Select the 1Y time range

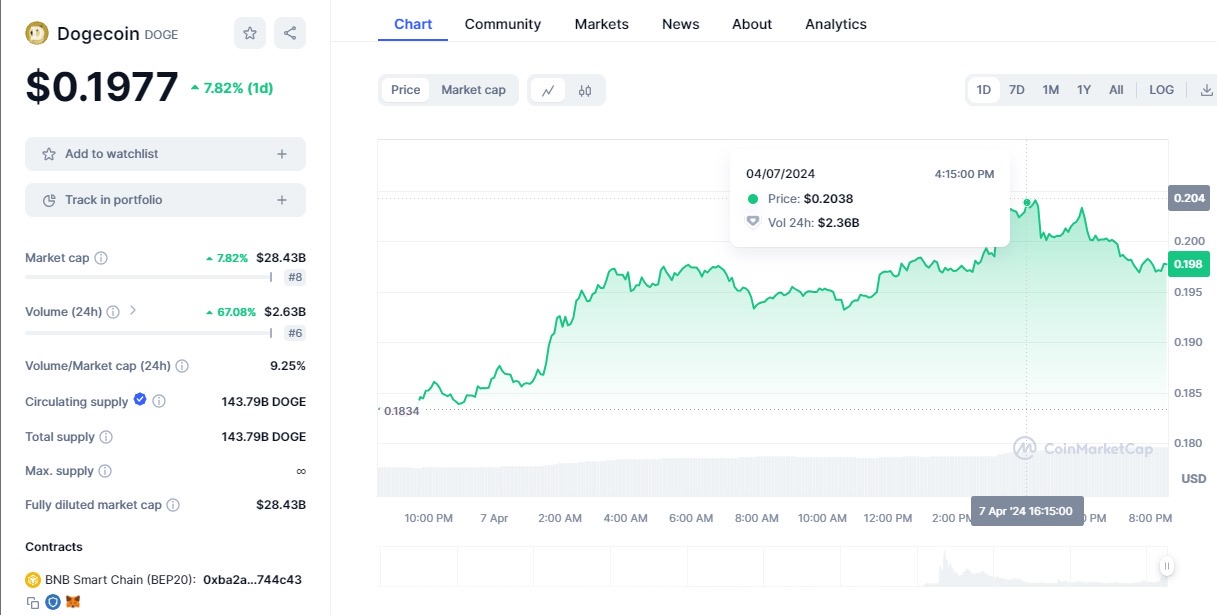pos(1084,90)
